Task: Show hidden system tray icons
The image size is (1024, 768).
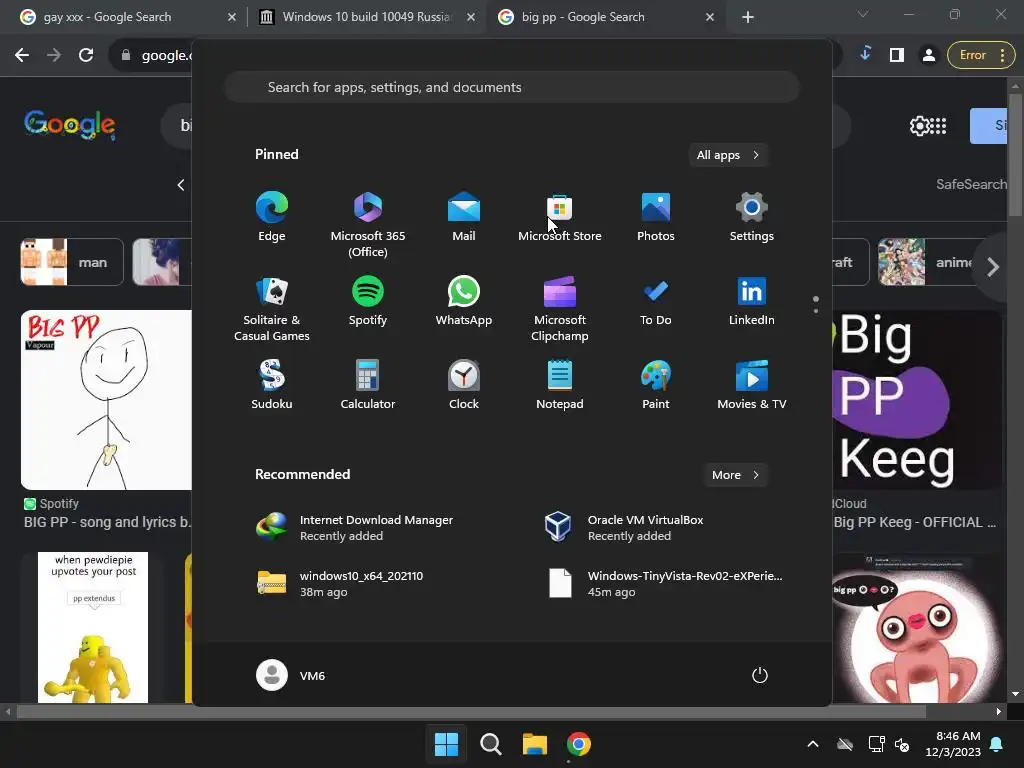Action: pos(813,744)
